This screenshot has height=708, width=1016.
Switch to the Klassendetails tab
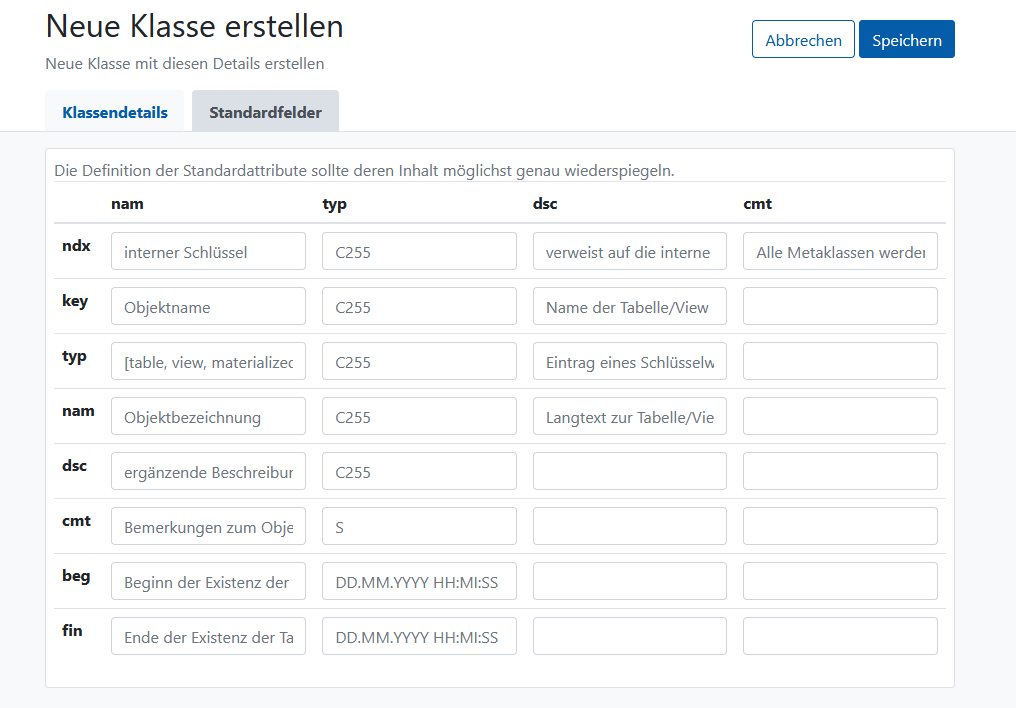click(115, 112)
